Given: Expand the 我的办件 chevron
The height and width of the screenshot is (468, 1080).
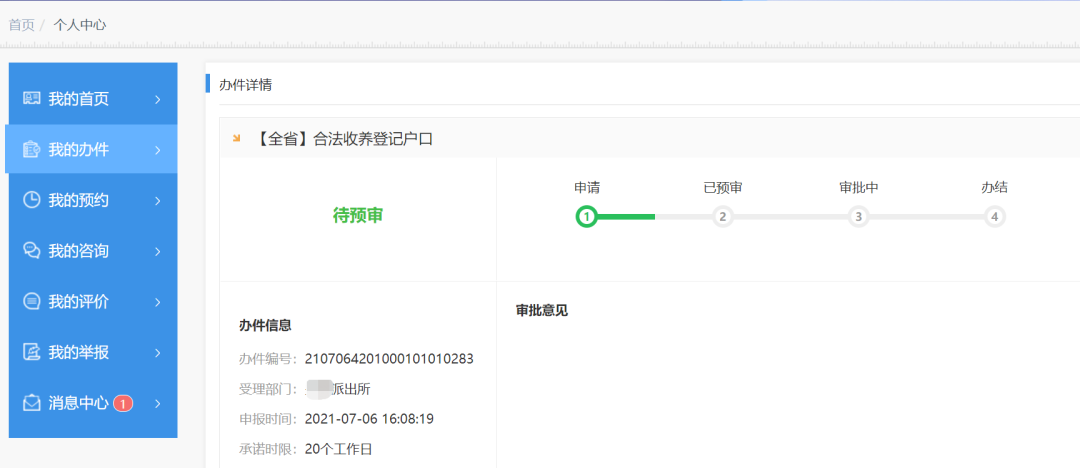Looking at the screenshot, I should (x=158, y=150).
